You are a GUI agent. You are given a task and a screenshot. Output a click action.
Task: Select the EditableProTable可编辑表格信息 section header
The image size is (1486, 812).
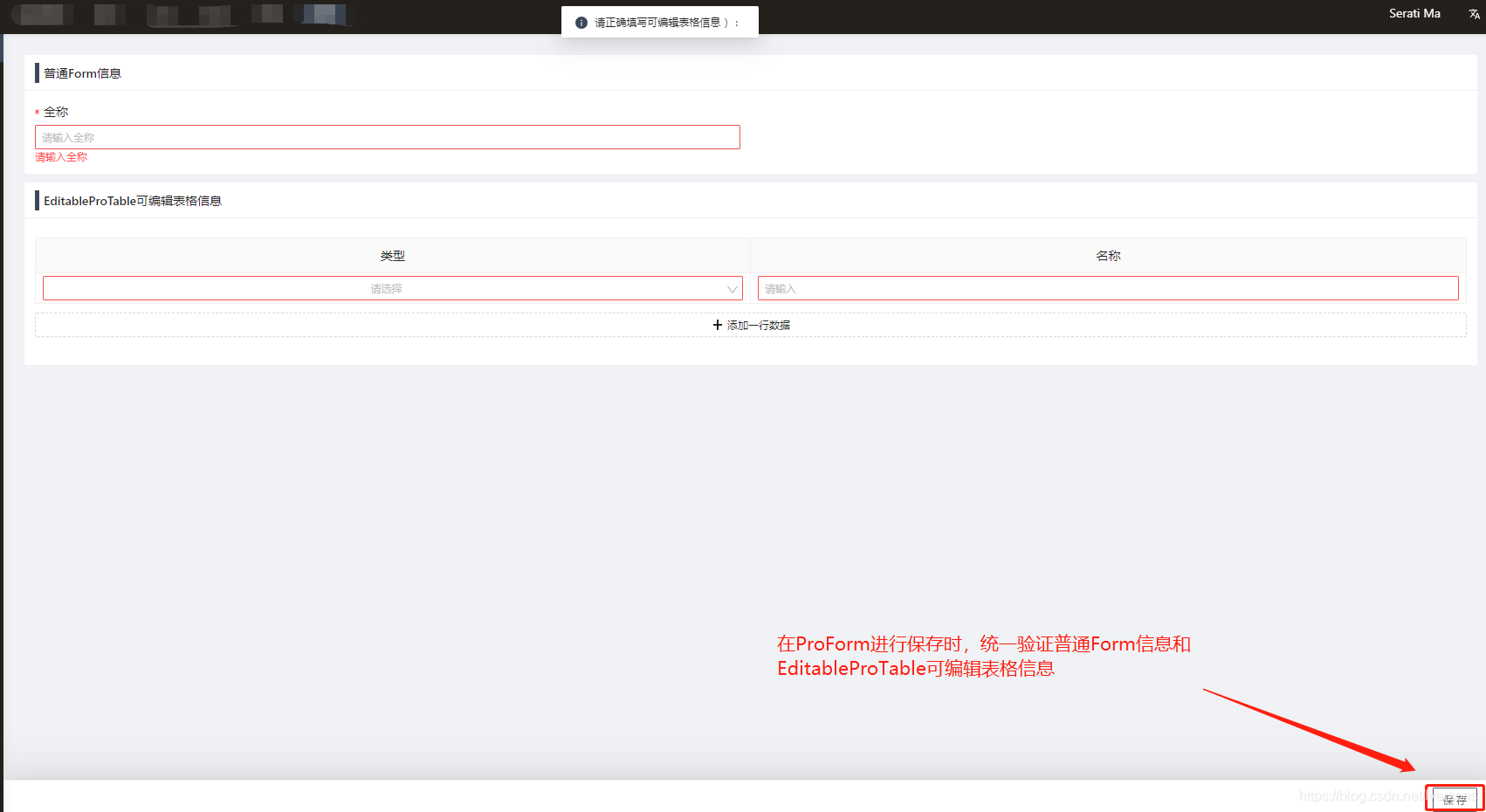click(133, 200)
